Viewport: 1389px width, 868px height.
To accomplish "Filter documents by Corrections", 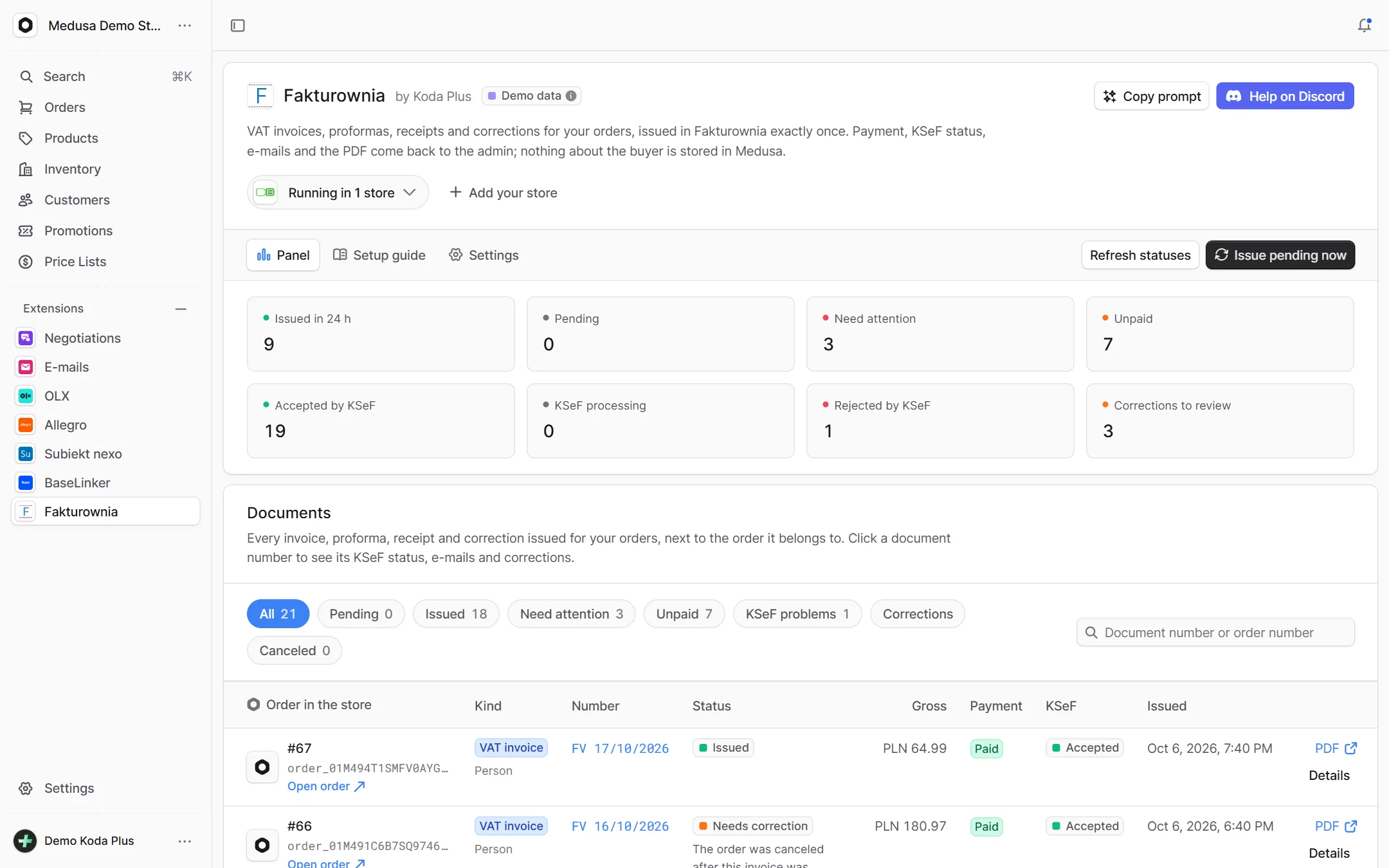I will point(918,614).
